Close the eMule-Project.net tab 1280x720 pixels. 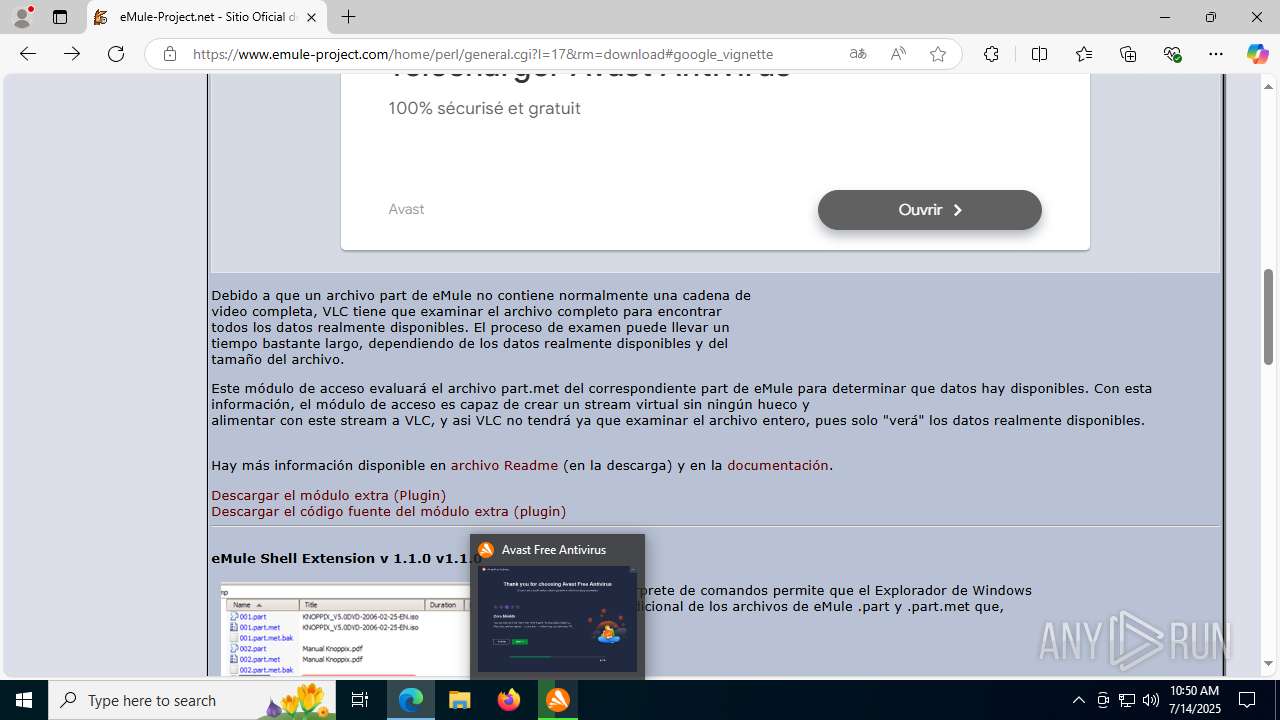311,17
